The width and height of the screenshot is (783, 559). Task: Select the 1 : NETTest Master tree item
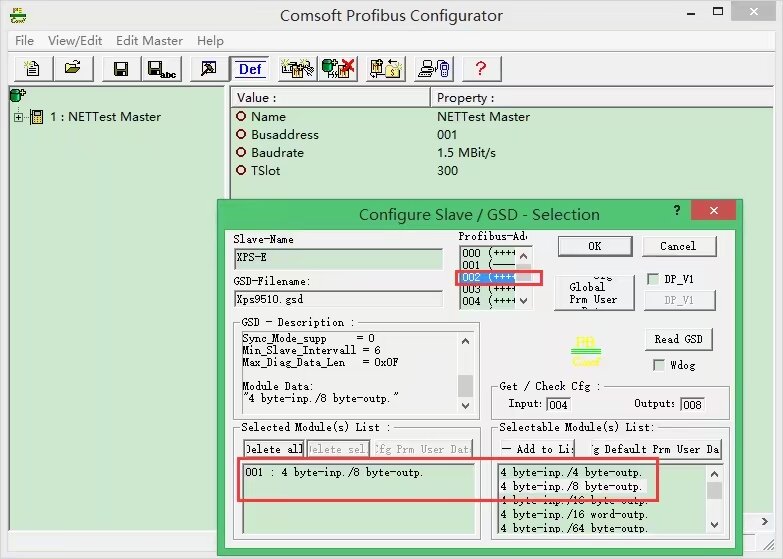(x=105, y=117)
